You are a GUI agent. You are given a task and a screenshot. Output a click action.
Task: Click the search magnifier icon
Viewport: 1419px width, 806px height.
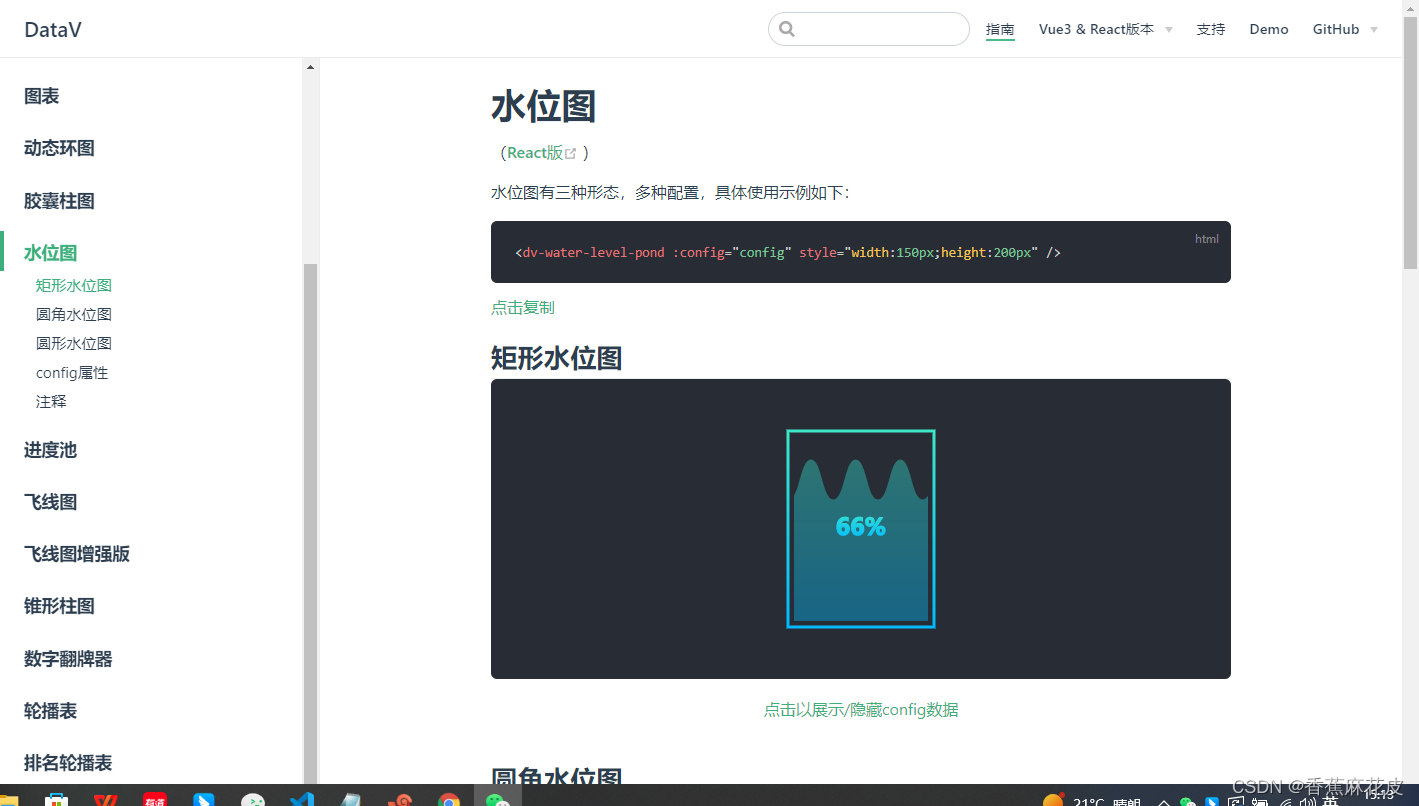coord(787,29)
